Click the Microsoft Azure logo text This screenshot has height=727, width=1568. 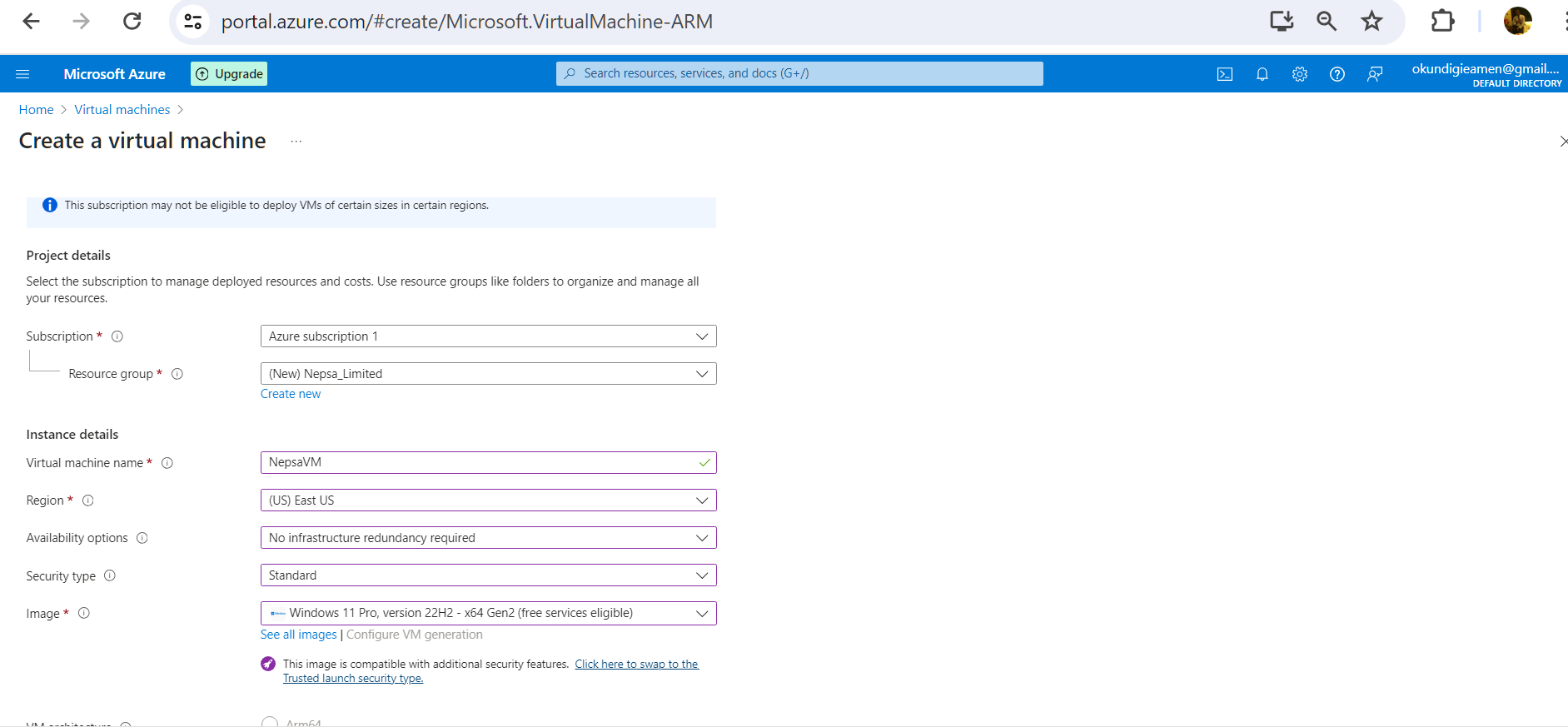tap(115, 74)
